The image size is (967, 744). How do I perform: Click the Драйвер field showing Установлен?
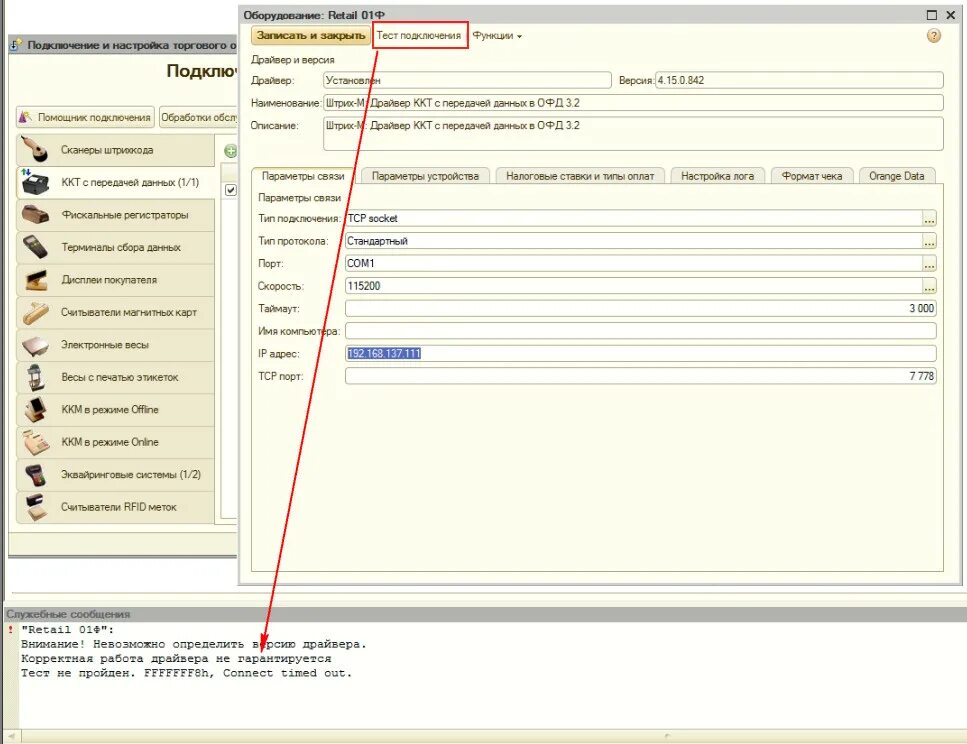(467, 80)
